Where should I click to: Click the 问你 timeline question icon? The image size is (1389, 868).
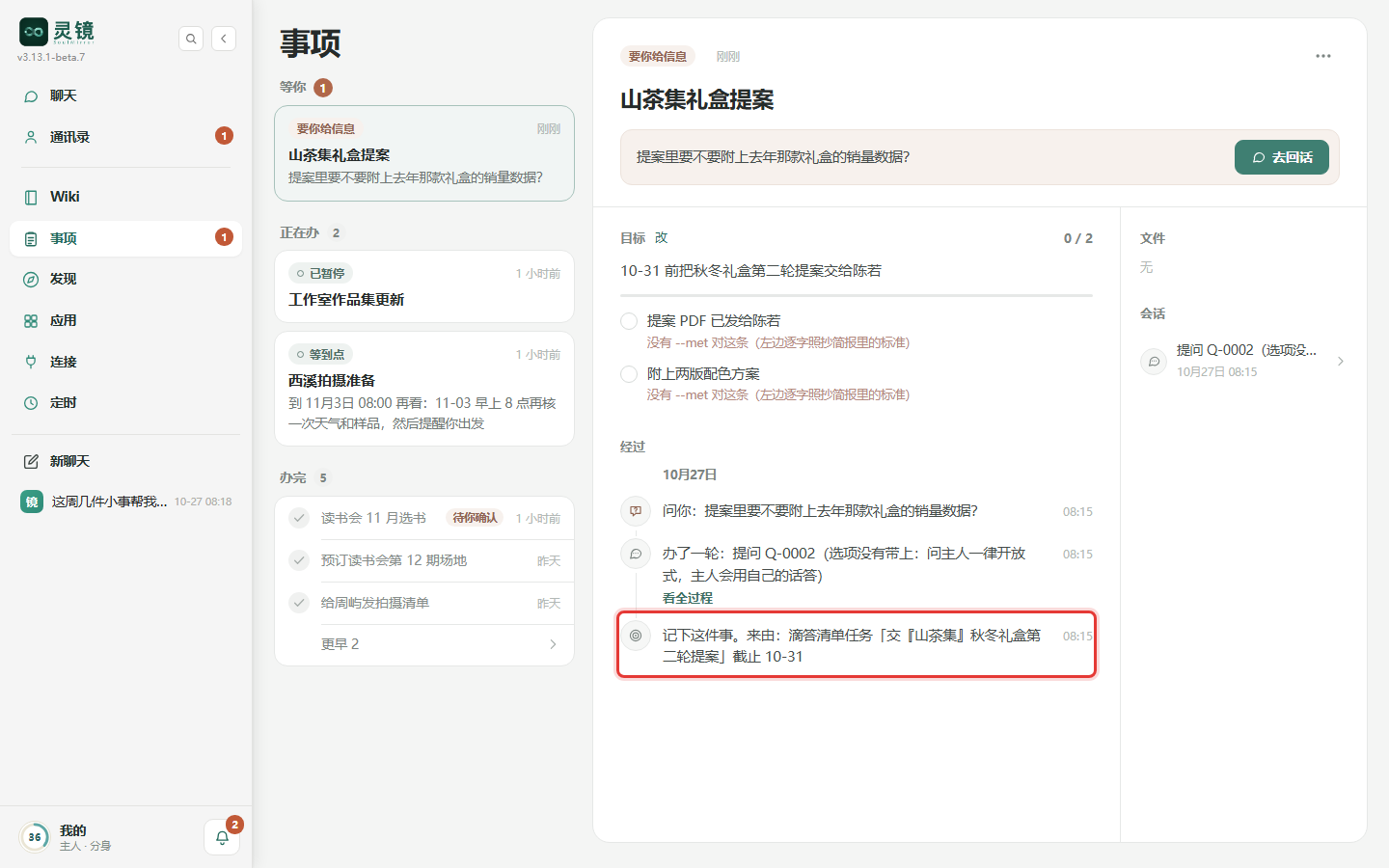[636, 511]
